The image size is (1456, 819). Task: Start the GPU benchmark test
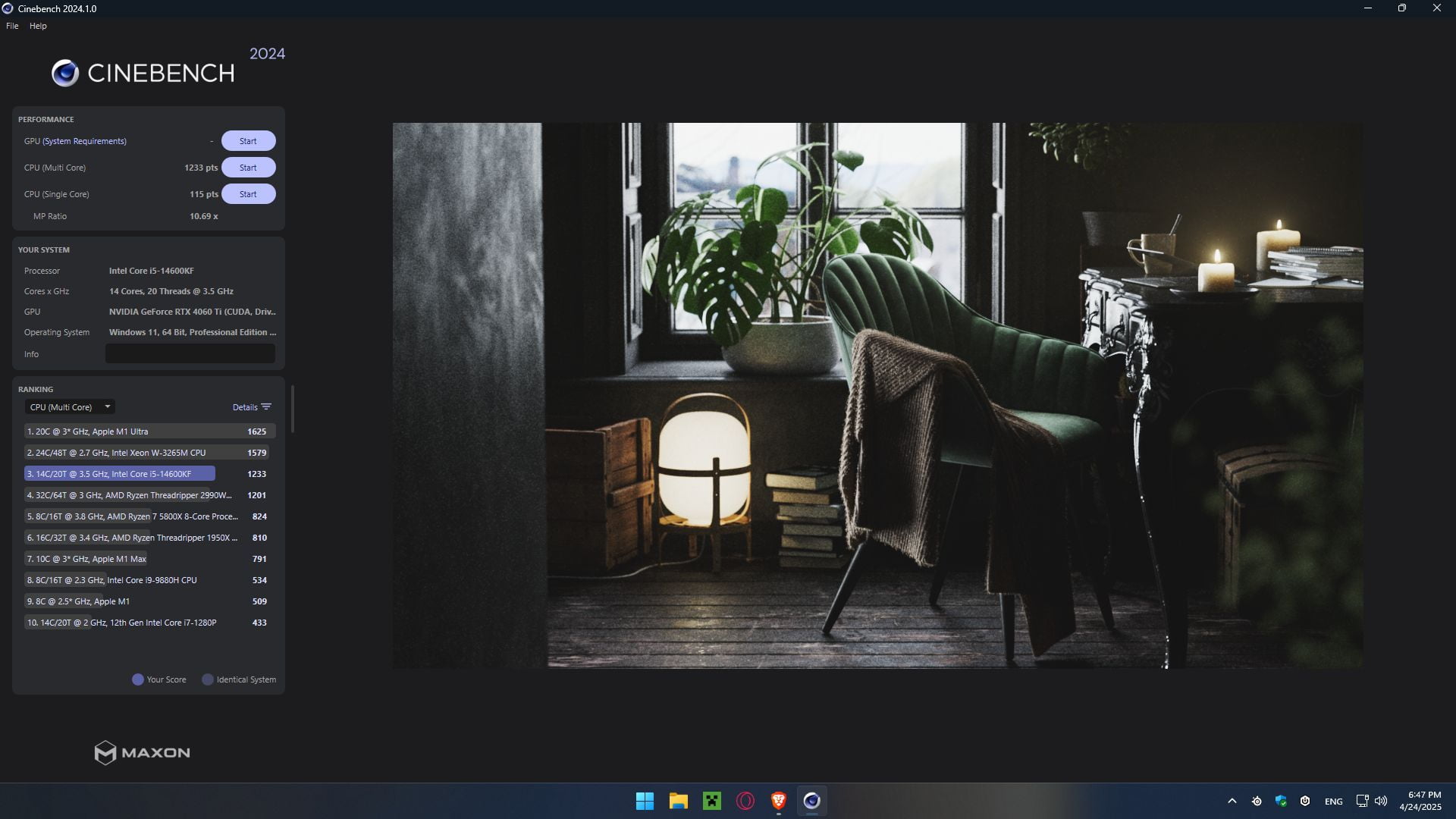[x=248, y=141]
